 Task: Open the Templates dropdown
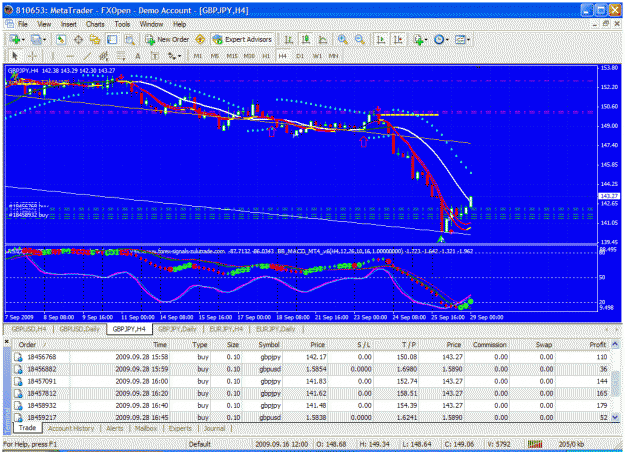coord(462,39)
